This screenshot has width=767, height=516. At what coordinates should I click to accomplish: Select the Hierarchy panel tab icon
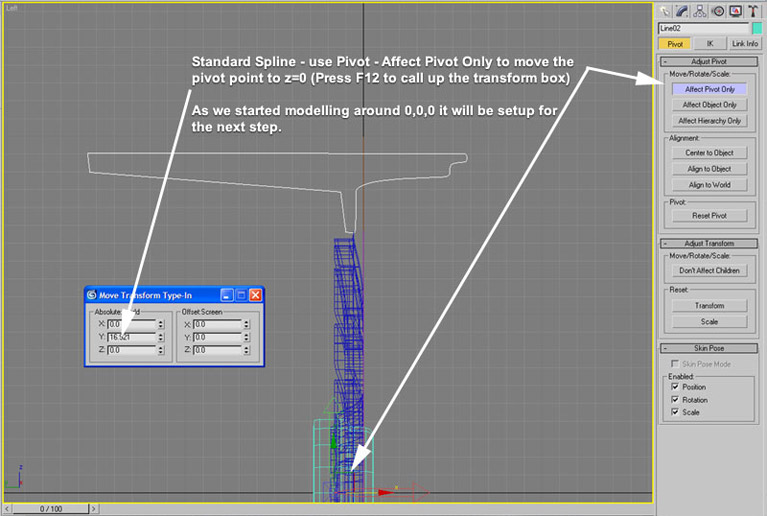point(700,11)
